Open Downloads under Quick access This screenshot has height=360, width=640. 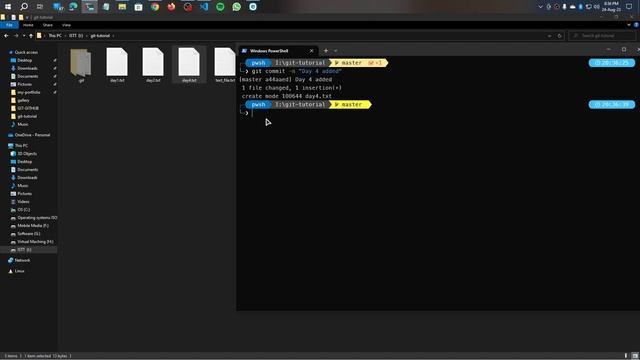27,68
